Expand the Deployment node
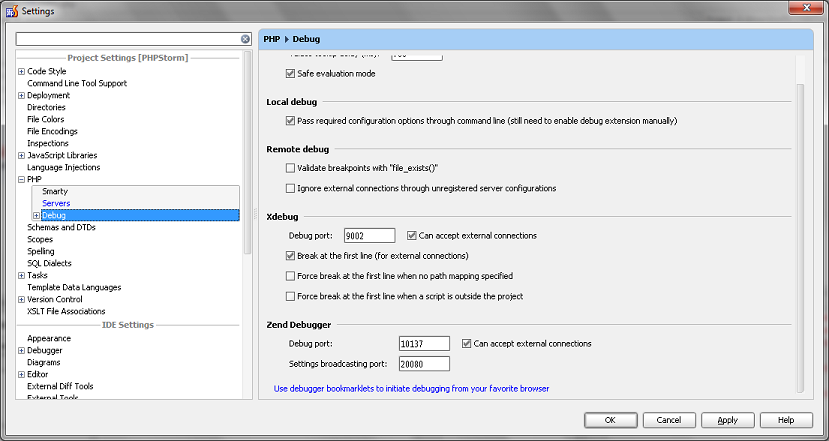Screen dimensions: 829x441 (21, 96)
